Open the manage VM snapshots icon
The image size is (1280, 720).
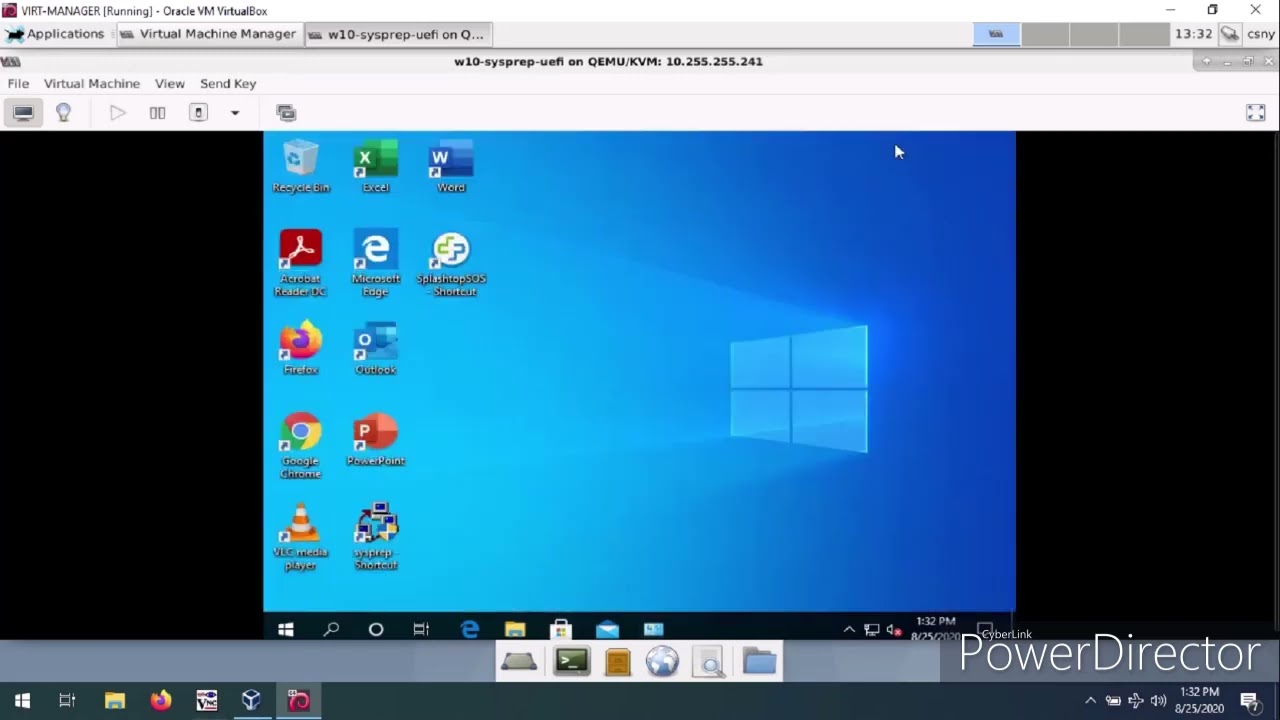[x=286, y=113]
